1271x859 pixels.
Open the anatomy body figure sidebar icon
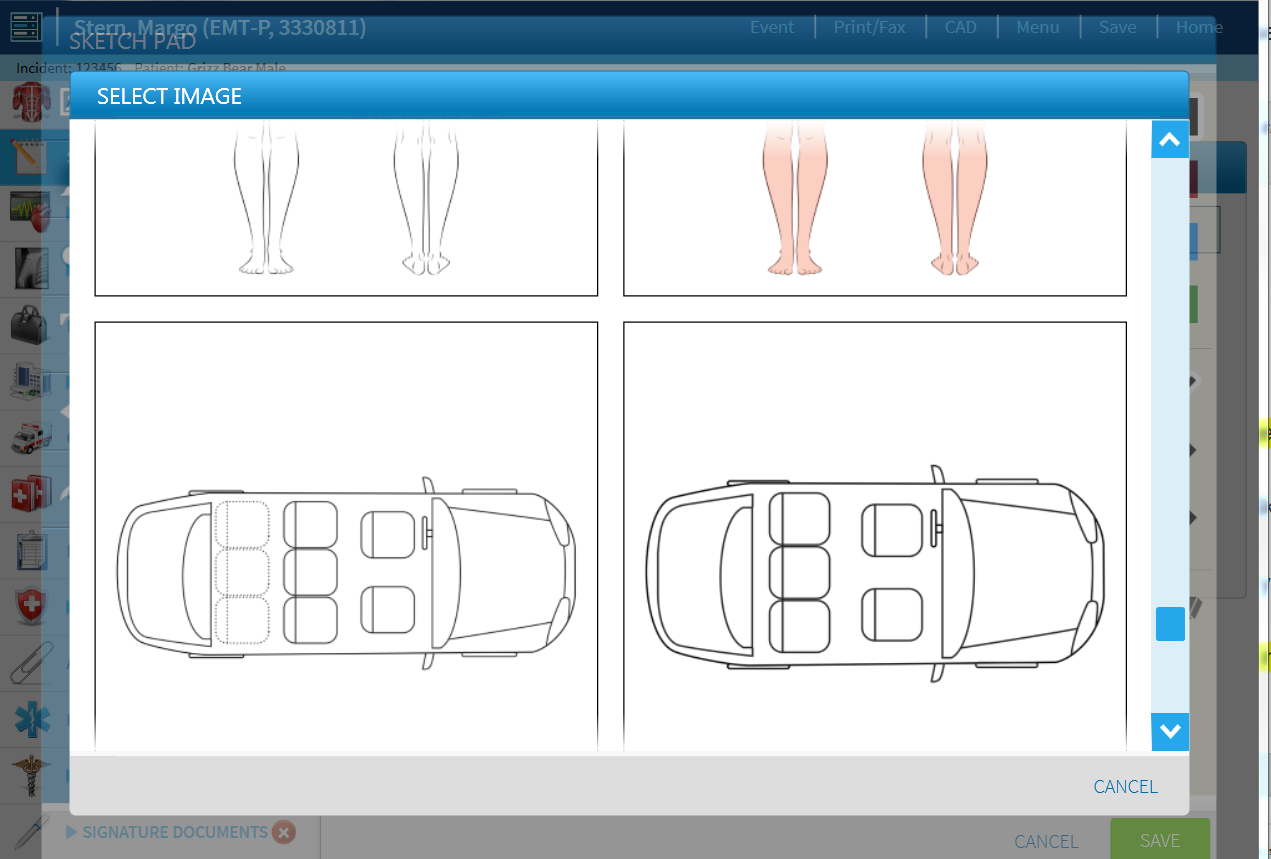pyautogui.click(x=29, y=103)
